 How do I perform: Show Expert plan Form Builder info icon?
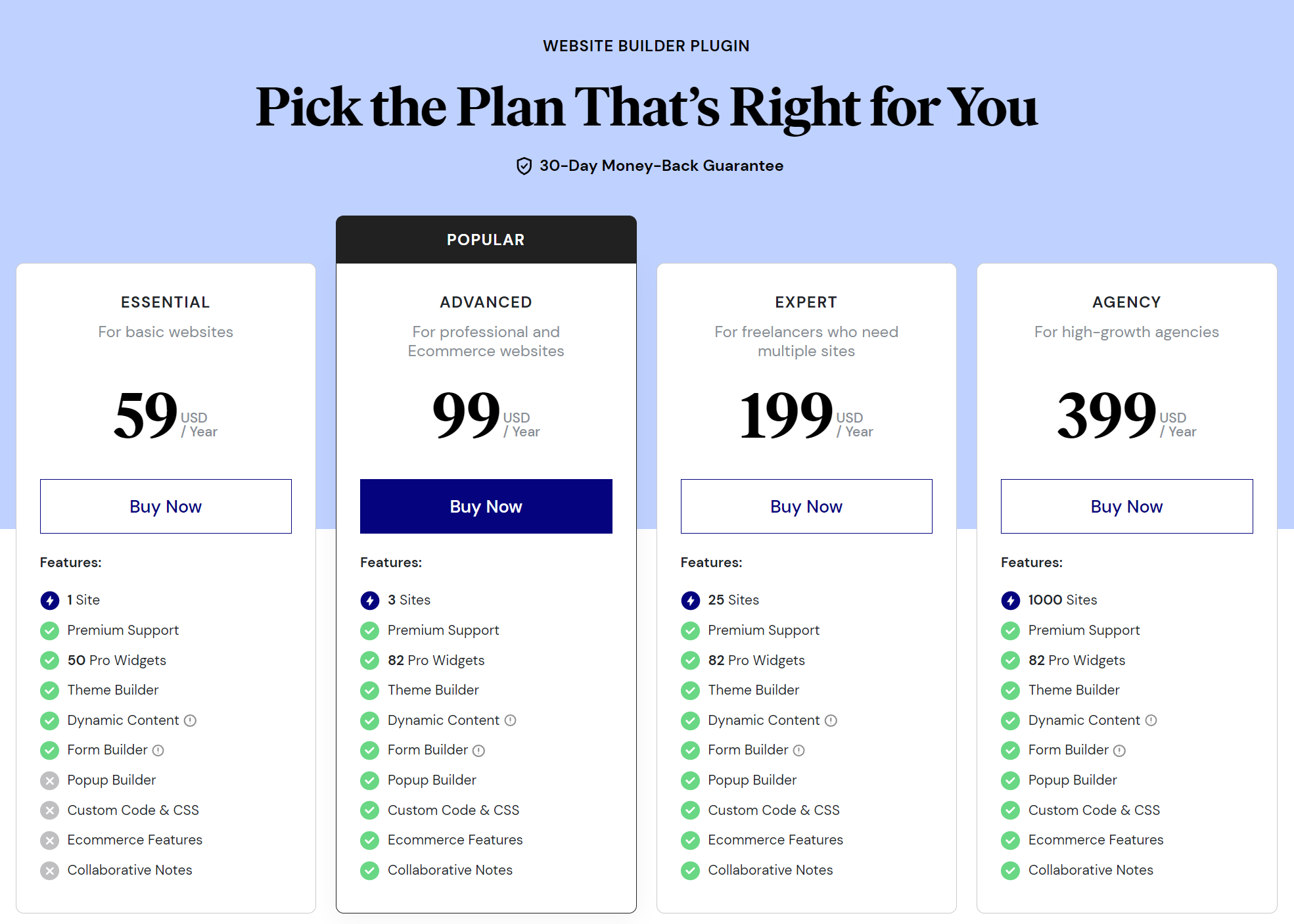(x=799, y=751)
